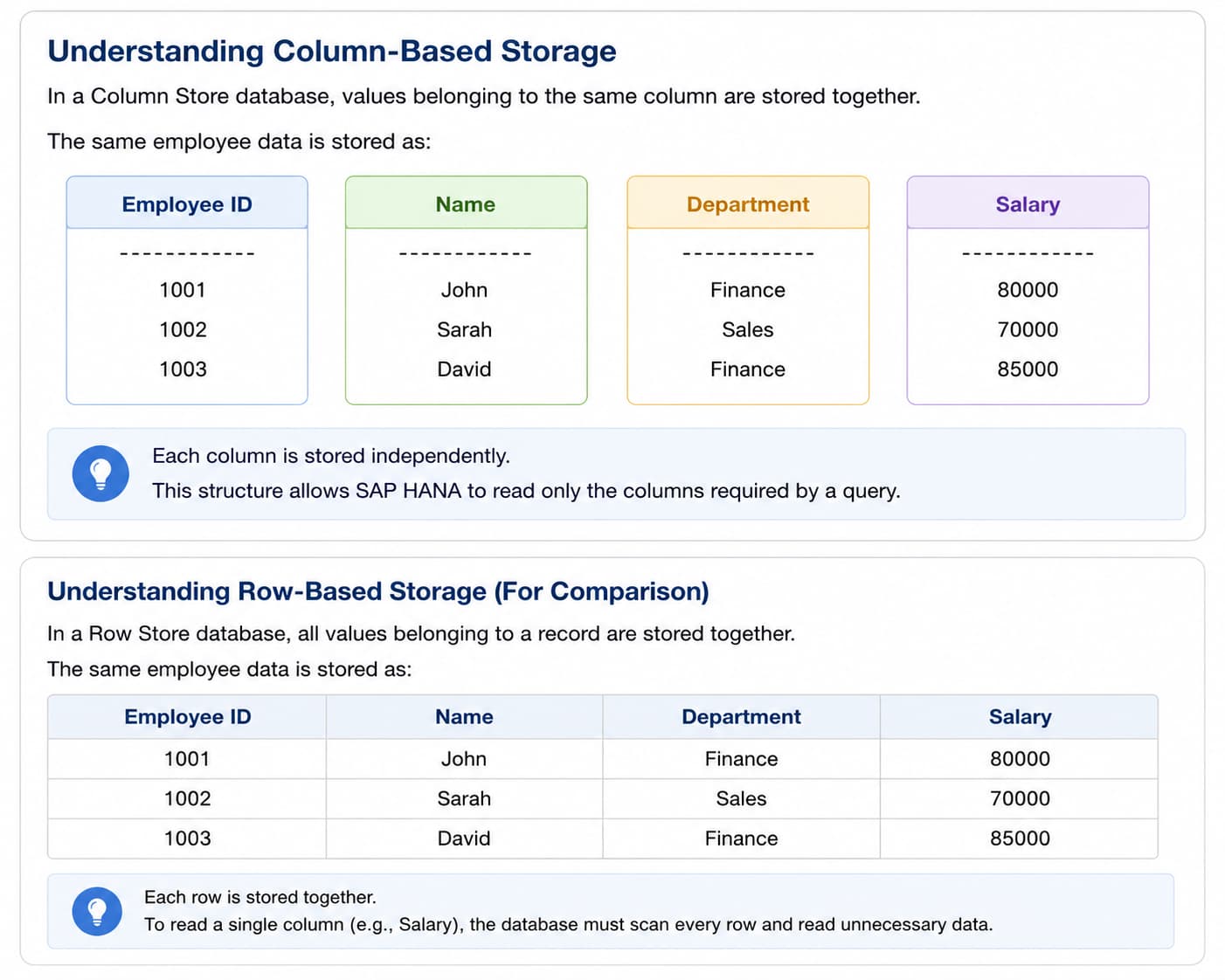Select 70000 in the Salary card

coord(1028,329)
